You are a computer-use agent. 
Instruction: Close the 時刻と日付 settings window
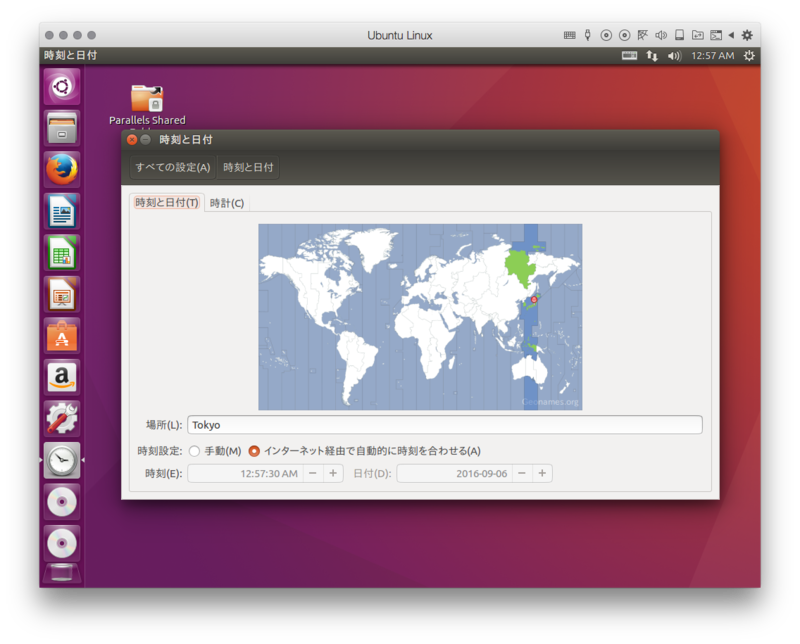(x=132, y=140)
